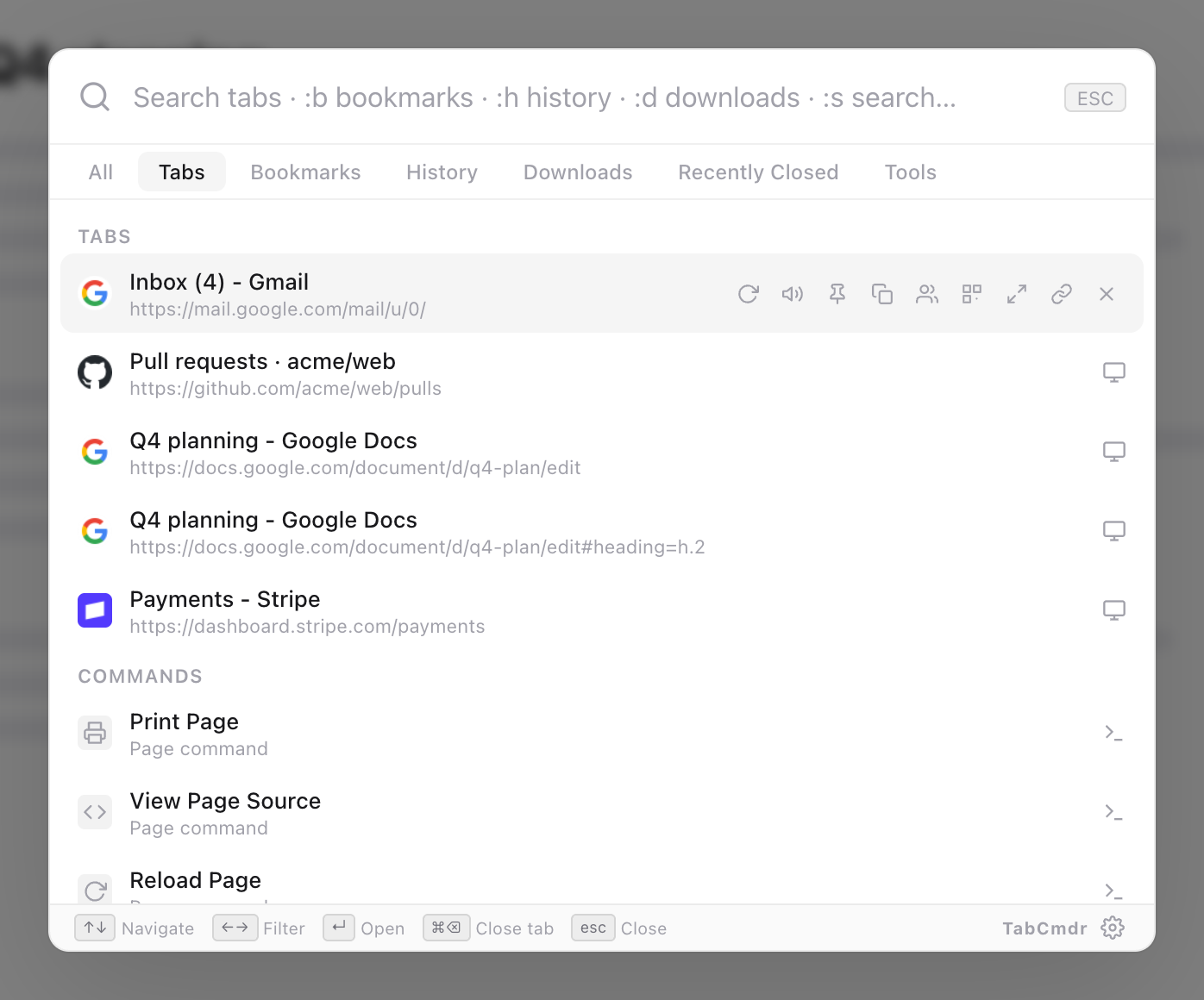Pin the Inbox (4) - Gmail tab
The image size is (1204, 1000).
837,294
